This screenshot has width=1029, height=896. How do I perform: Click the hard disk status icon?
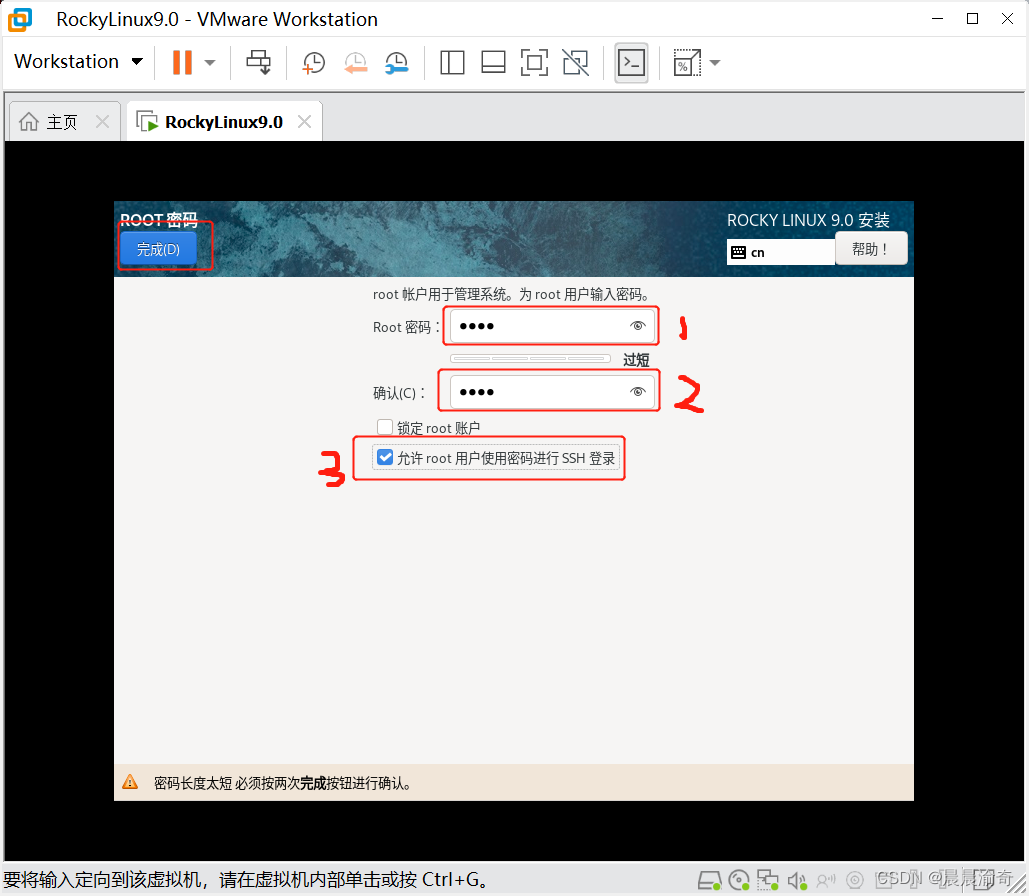point(709,880)
